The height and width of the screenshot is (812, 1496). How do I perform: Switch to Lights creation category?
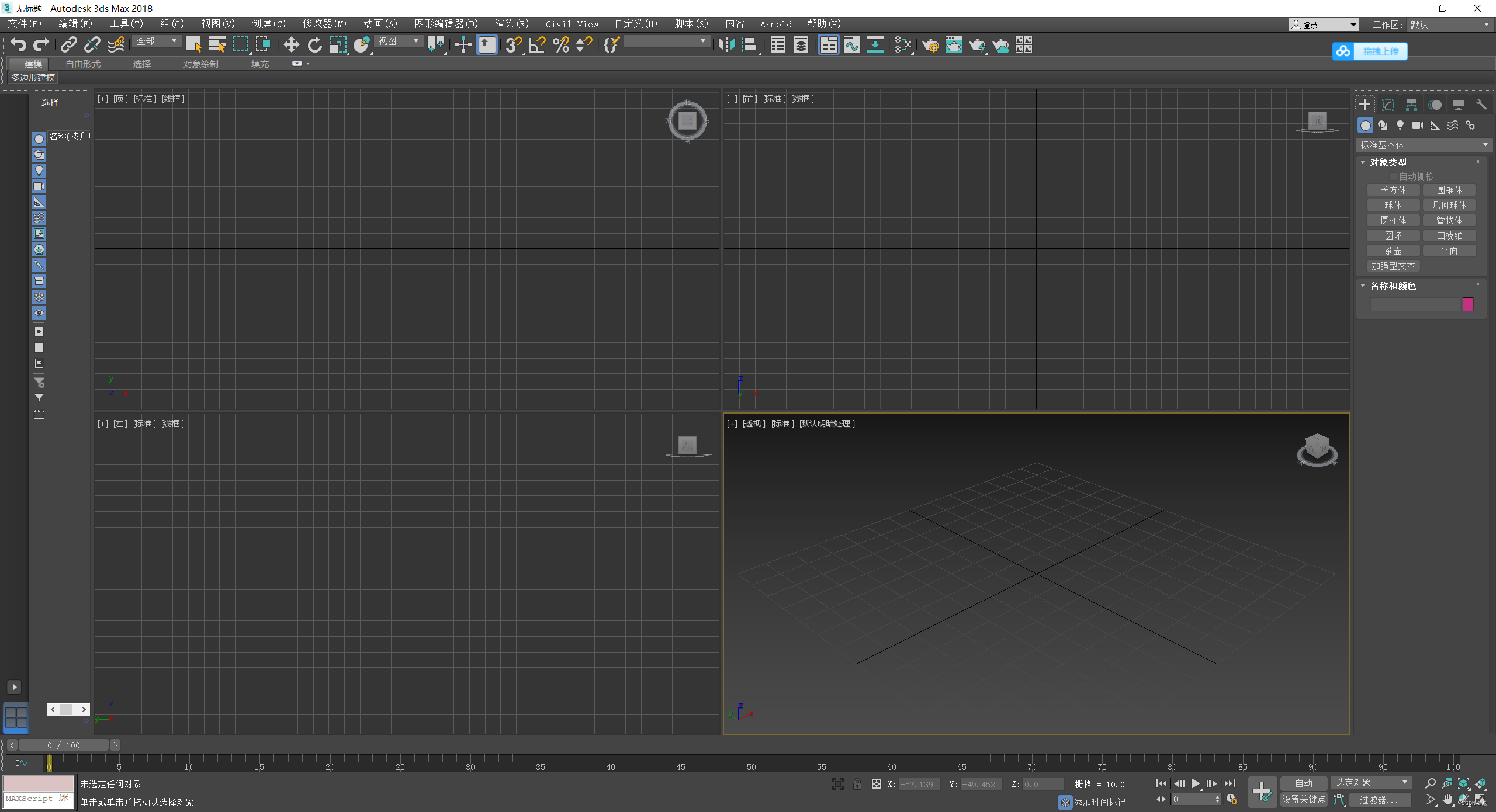coord(1400,125)
